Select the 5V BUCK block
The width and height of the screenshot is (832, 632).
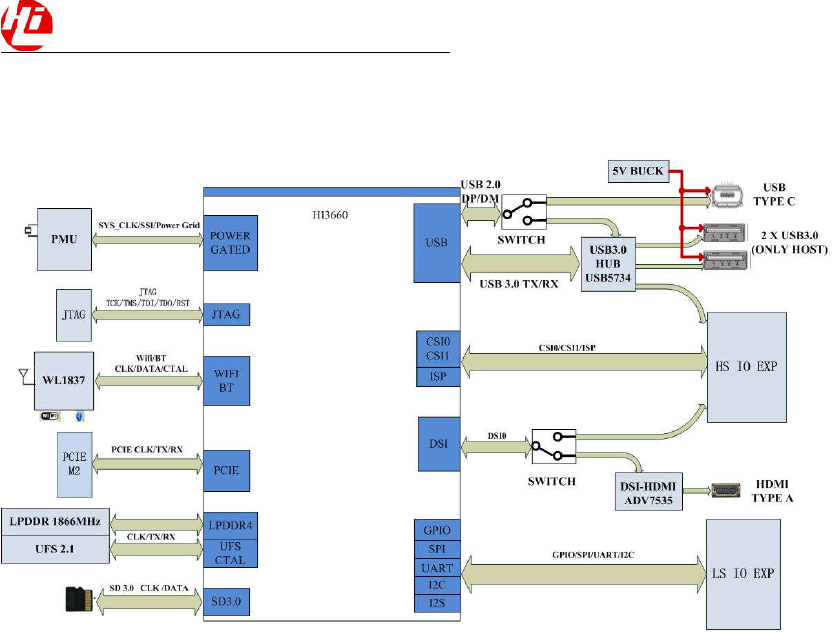(x=638, y=171)
